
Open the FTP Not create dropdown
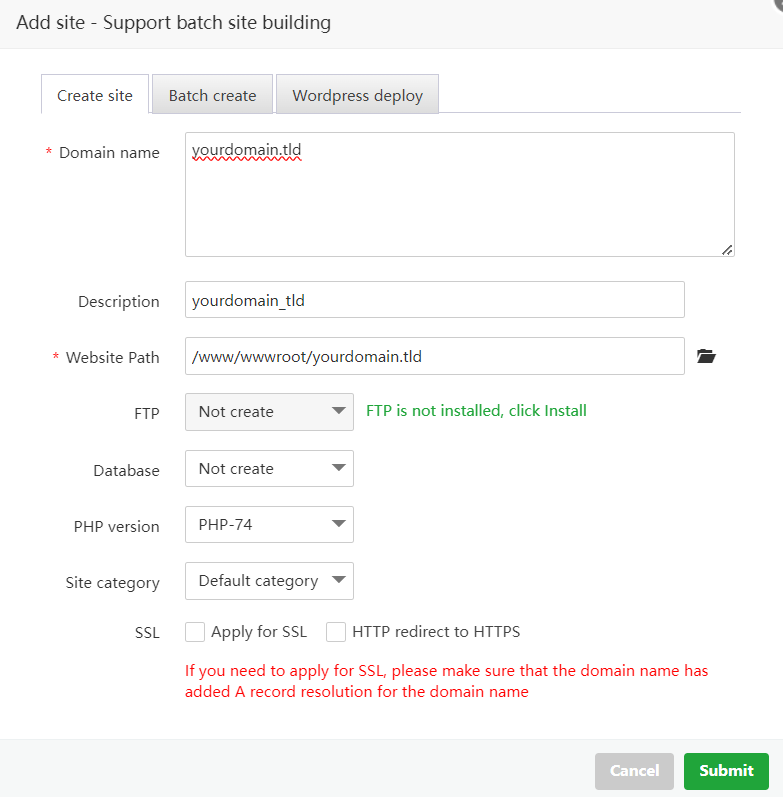(x=269, y=411)
